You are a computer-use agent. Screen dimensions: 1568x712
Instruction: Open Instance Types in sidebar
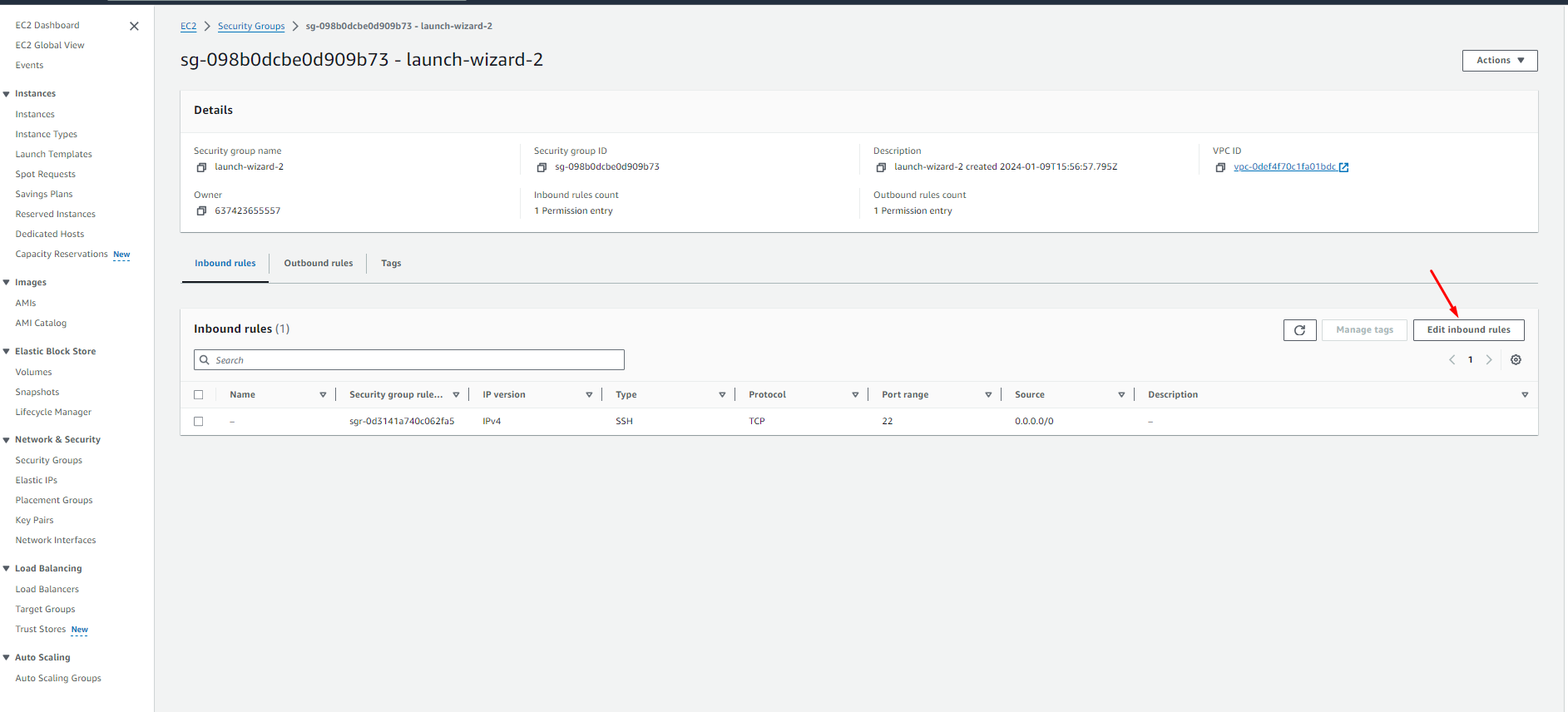pos(46,135)
